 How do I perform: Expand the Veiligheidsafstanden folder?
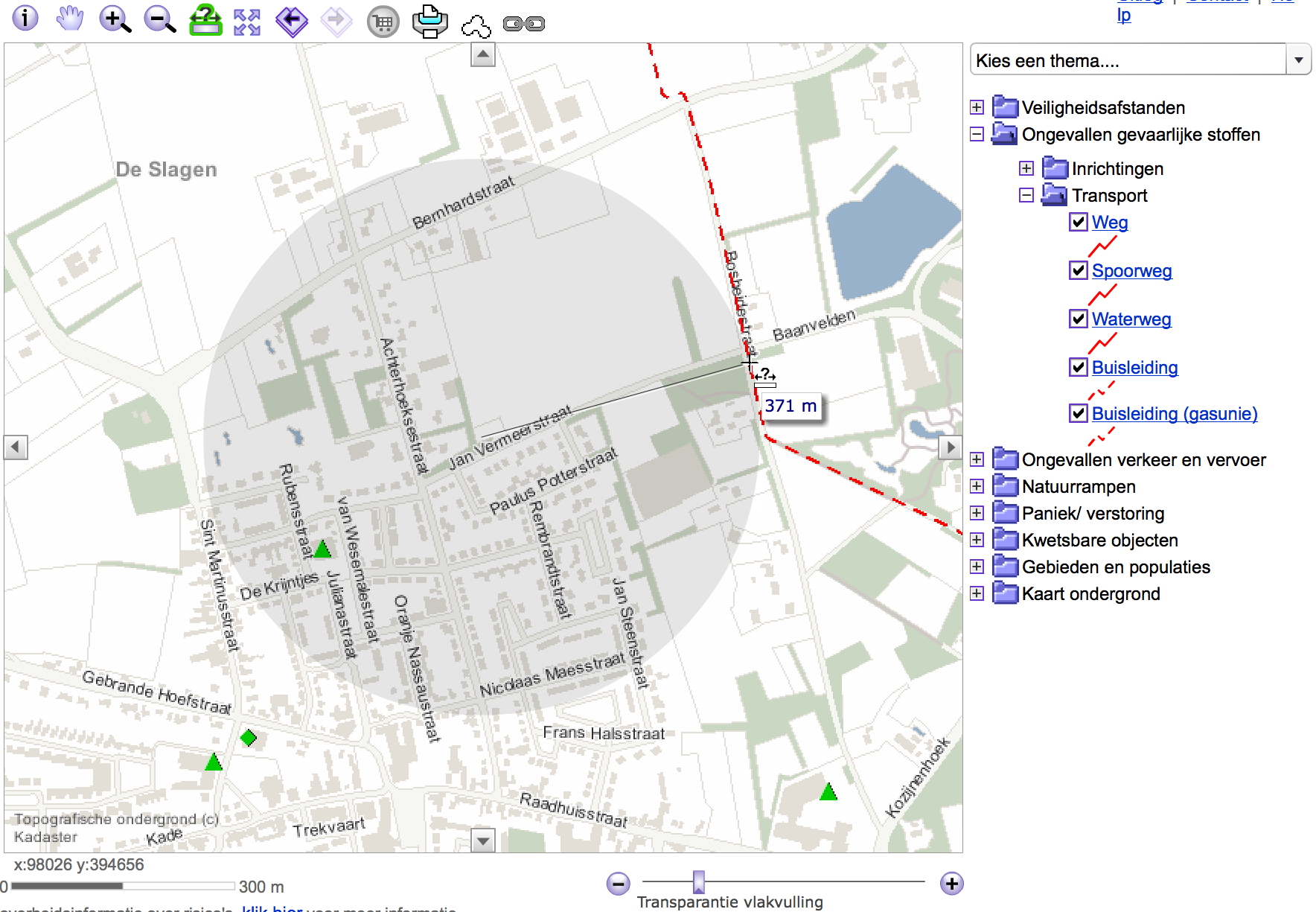coord(977,107)
